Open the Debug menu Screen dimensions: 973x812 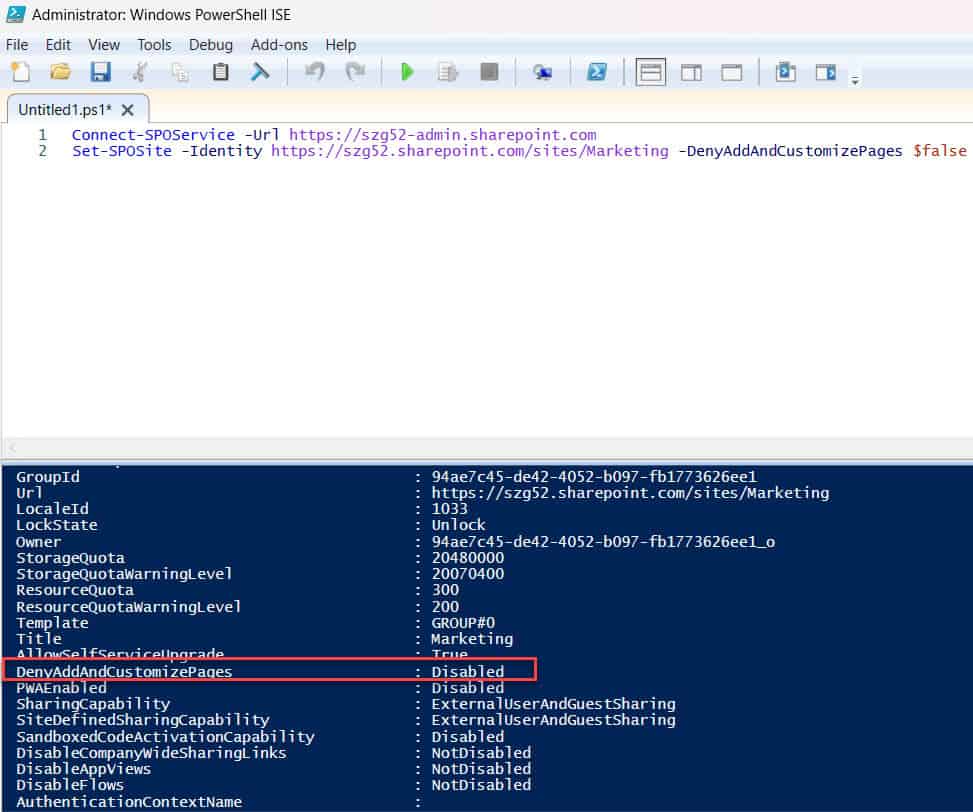pos(211,45)
